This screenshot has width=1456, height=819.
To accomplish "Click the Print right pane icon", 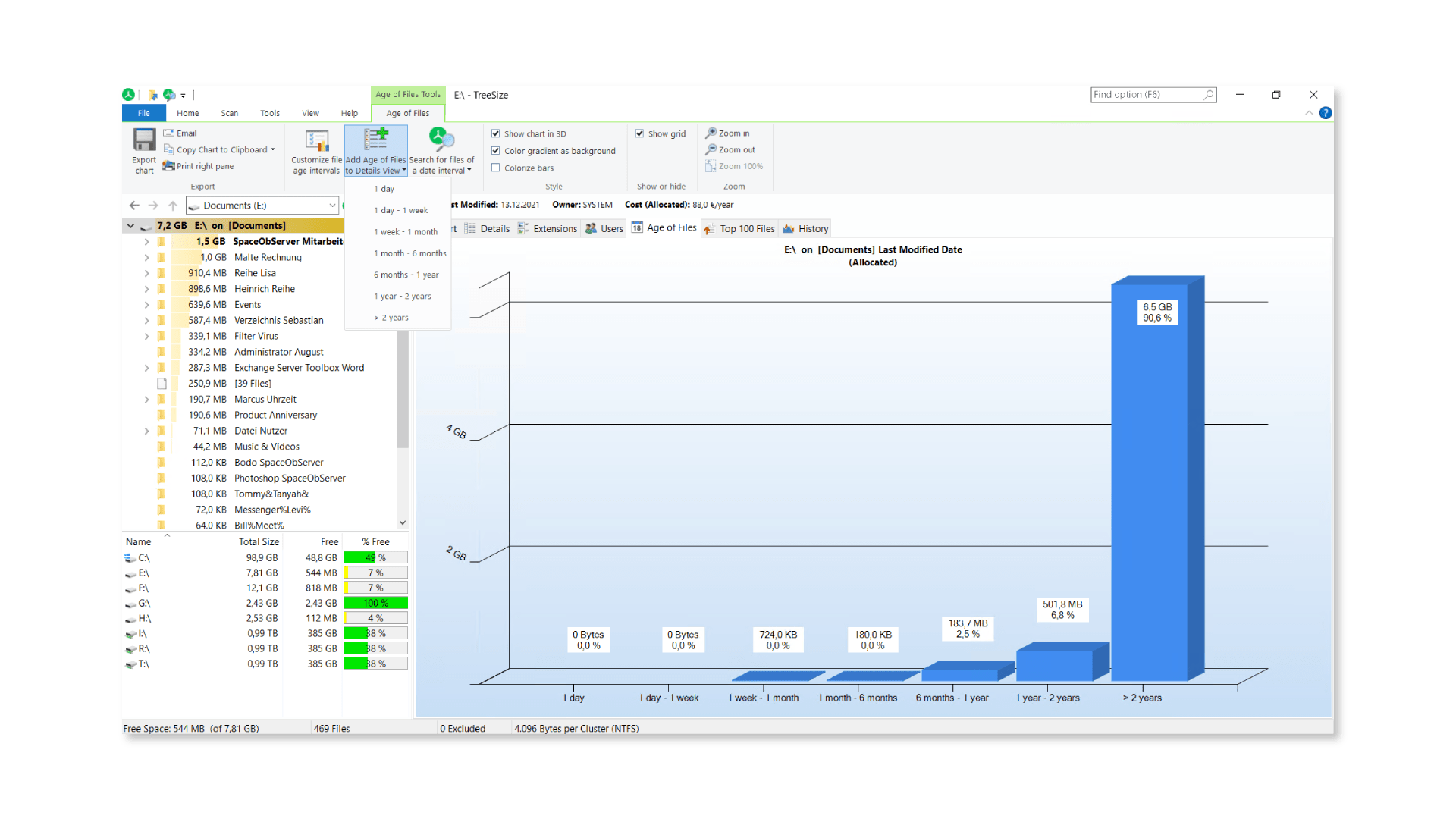I will coord(168,166).
